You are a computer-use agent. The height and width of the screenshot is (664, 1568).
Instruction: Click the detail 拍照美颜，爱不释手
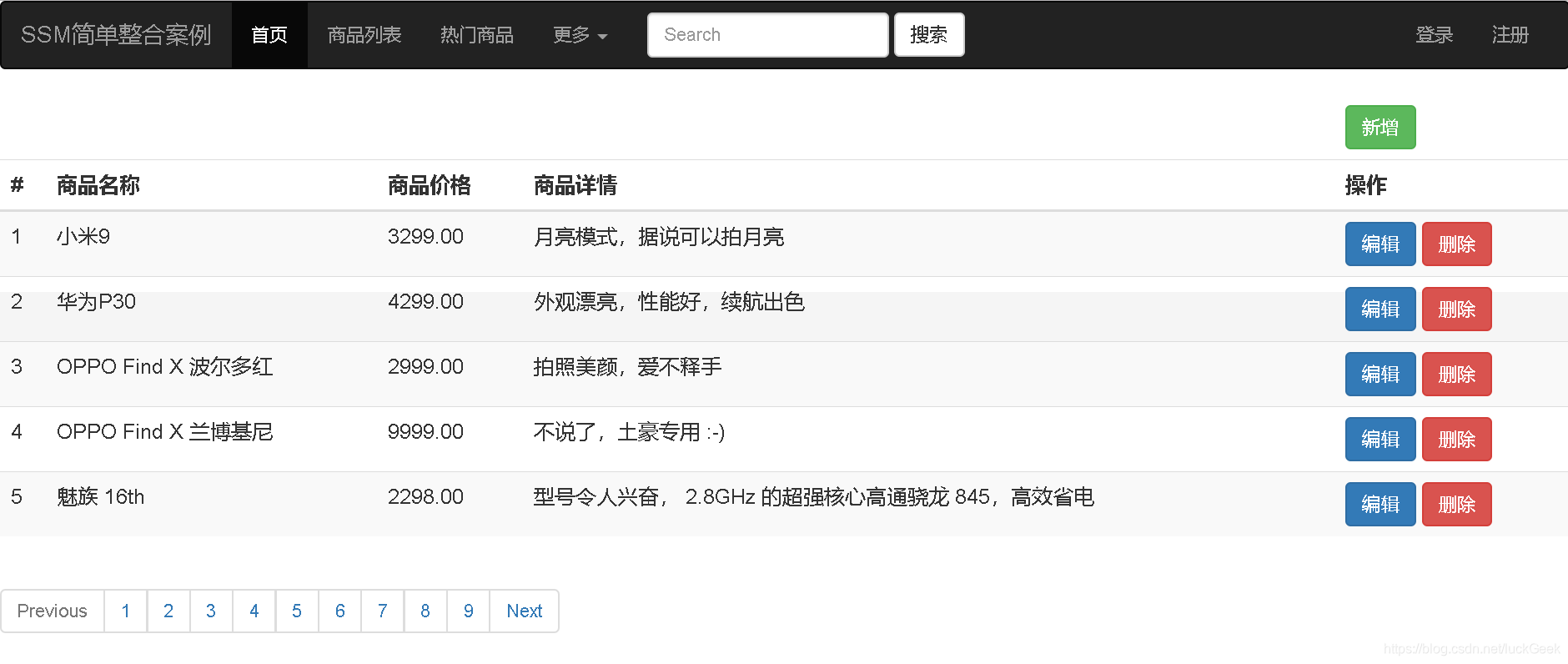coord(627,367)
